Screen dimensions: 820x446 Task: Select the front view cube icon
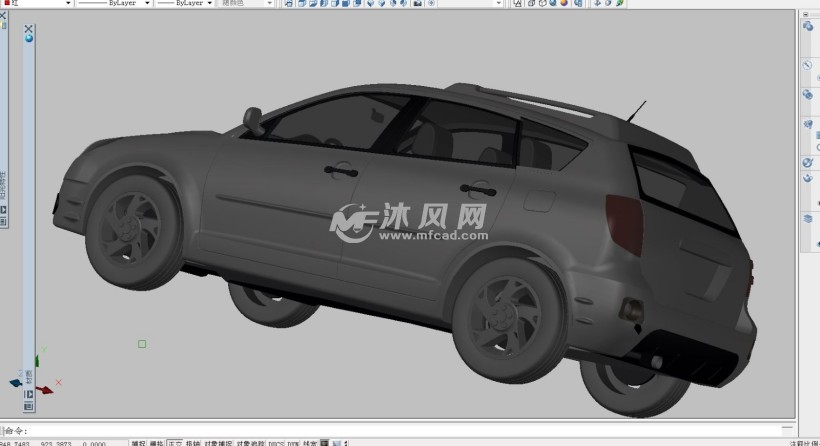pyautogui.click(x=346, y=3)
